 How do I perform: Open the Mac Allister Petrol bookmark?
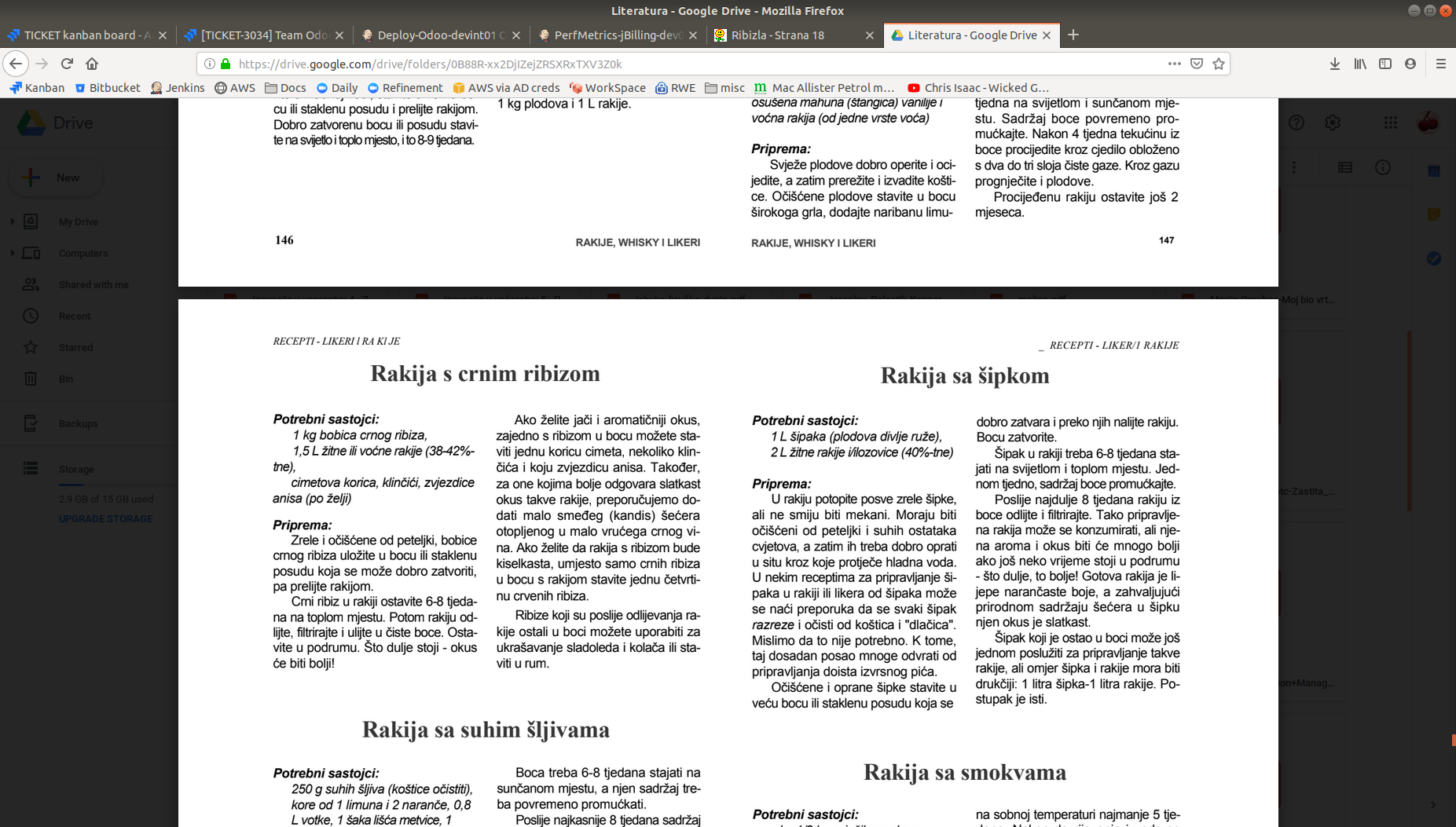[x=824, y=88]
